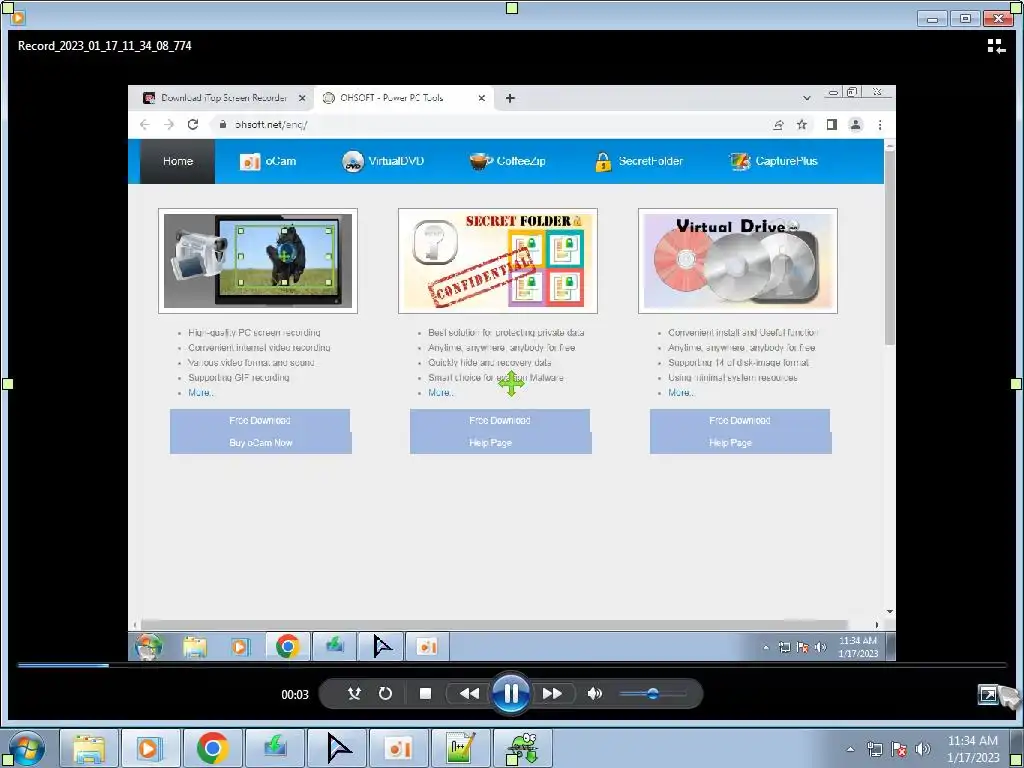Open the green frog app on taskbar
Screen dimensions: 1024x768
[522, 748]
